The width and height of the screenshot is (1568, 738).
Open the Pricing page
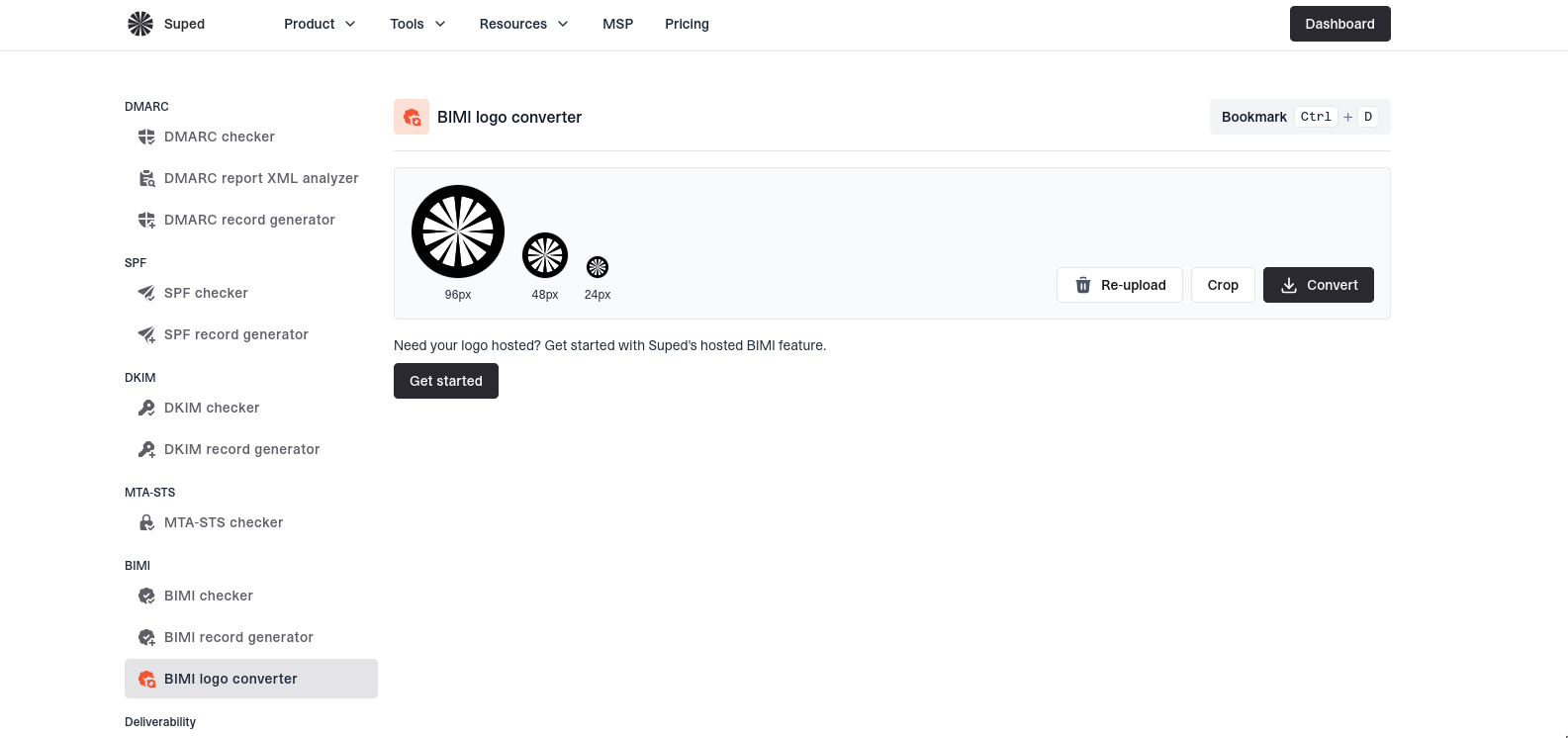(x=687, y=24)
